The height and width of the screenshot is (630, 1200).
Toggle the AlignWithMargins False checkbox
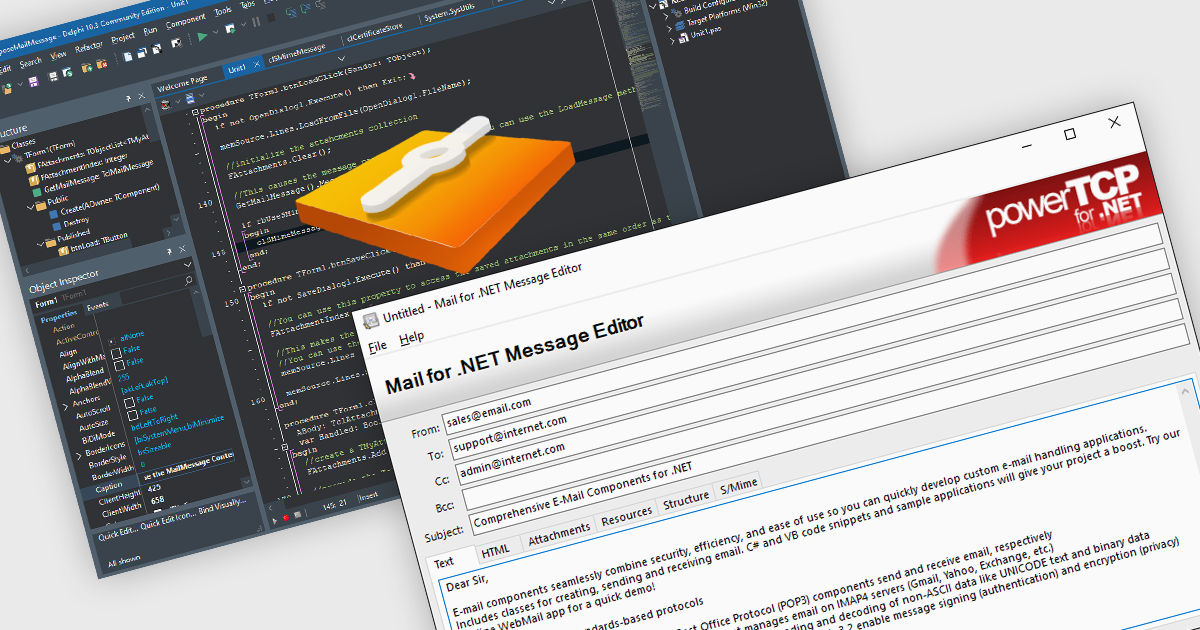pos(115,353)
